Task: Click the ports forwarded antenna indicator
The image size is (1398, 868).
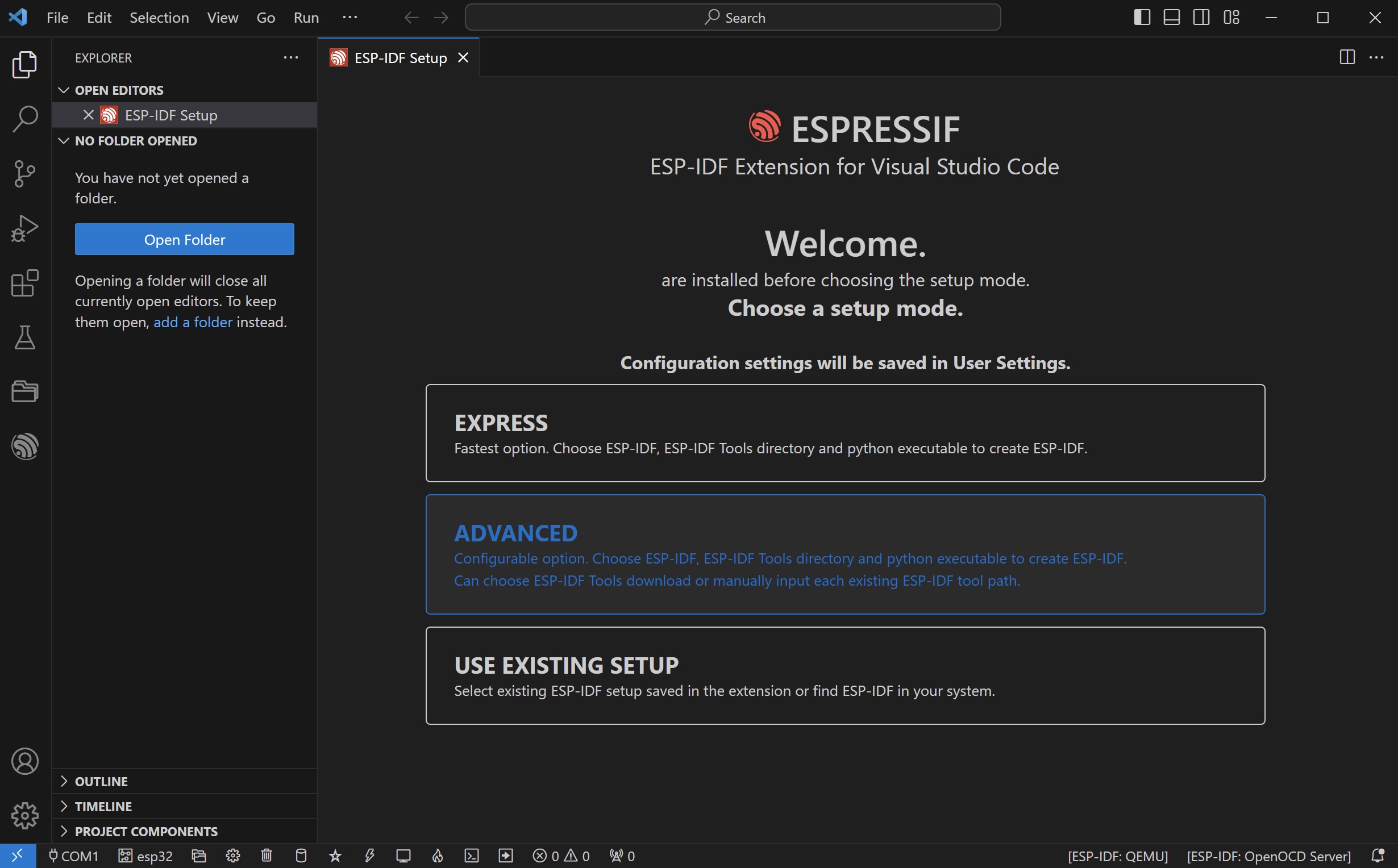Action: pos(622,856)
